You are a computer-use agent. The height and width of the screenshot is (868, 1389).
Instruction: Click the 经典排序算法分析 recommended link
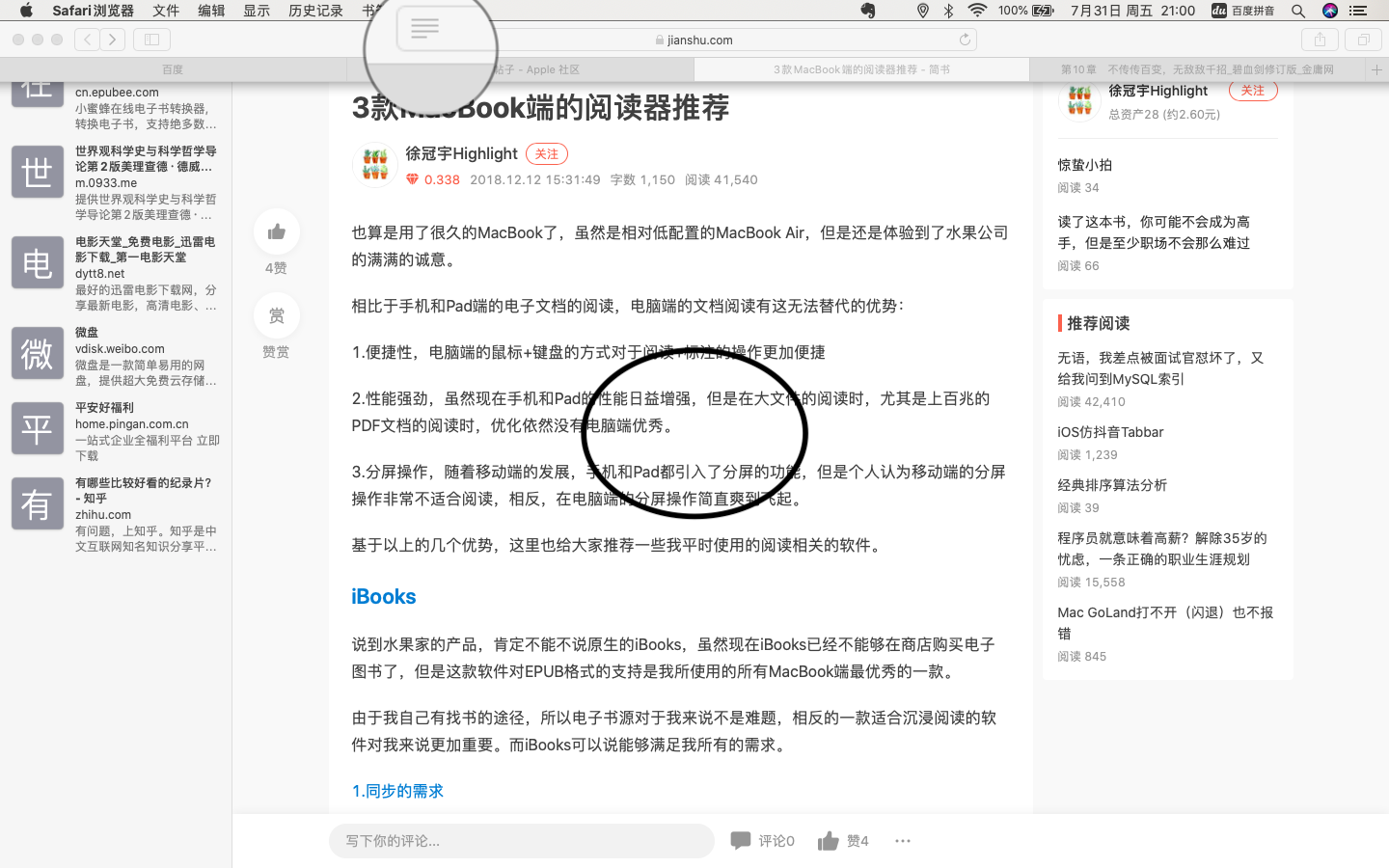(x=1112, y=485)
